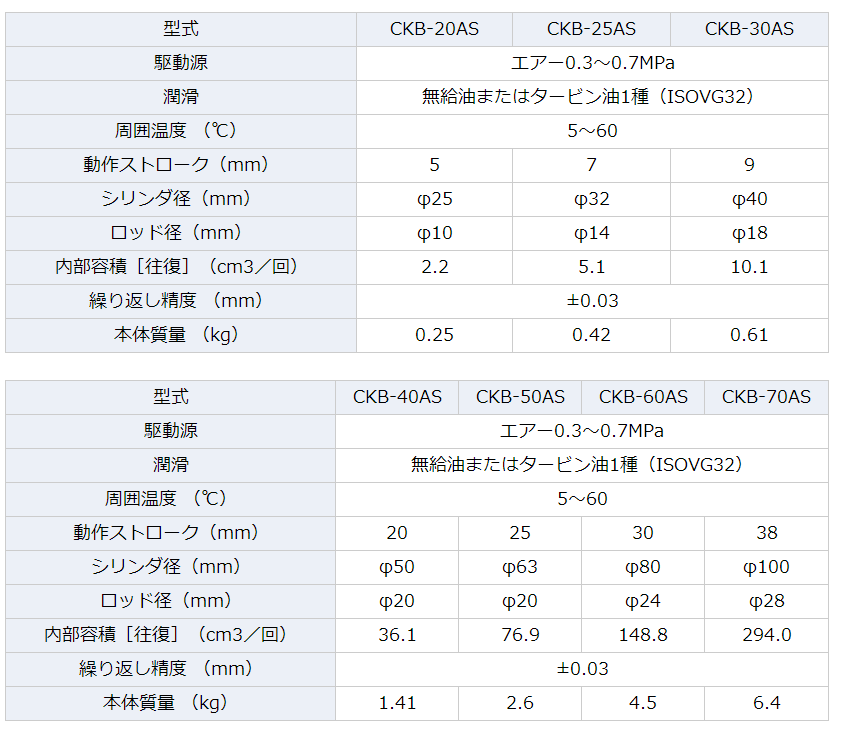
Task: Click the 型式 label in first table
Action: click(181, 29)
